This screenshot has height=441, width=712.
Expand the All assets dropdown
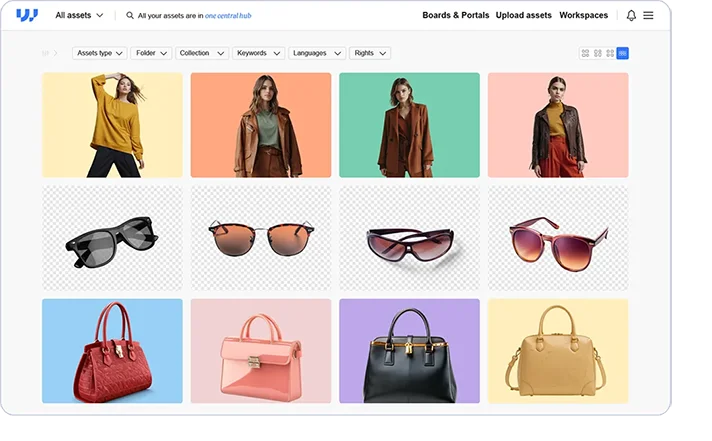79,15
